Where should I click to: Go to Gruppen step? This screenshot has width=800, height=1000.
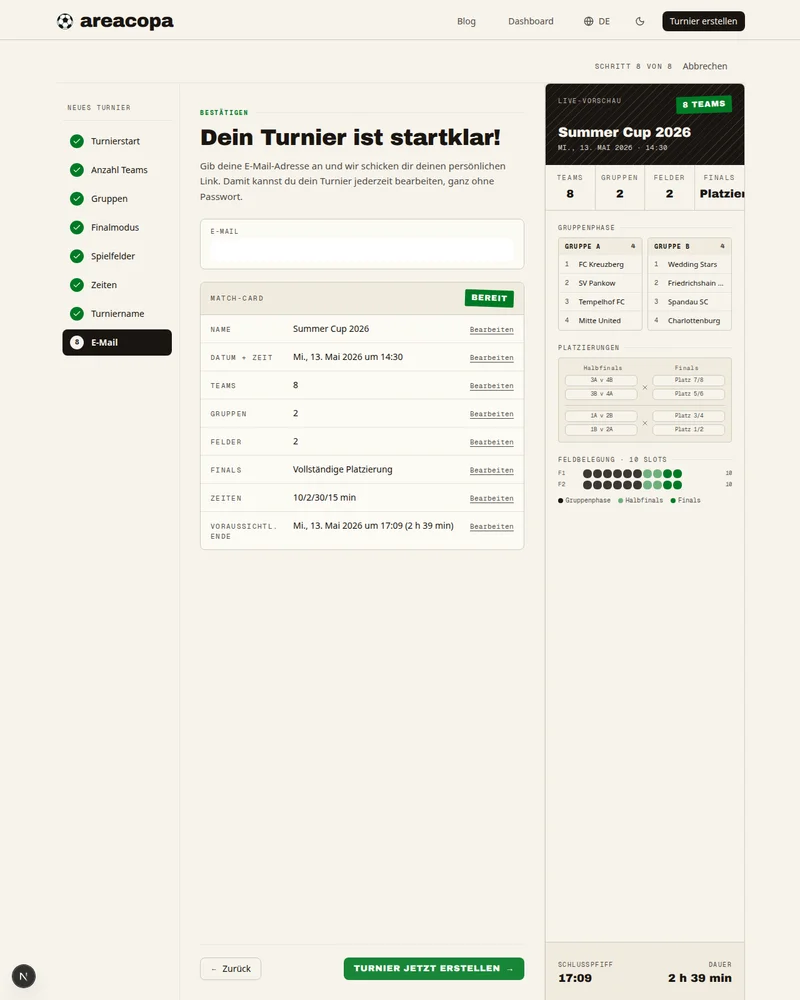point(117,198)
